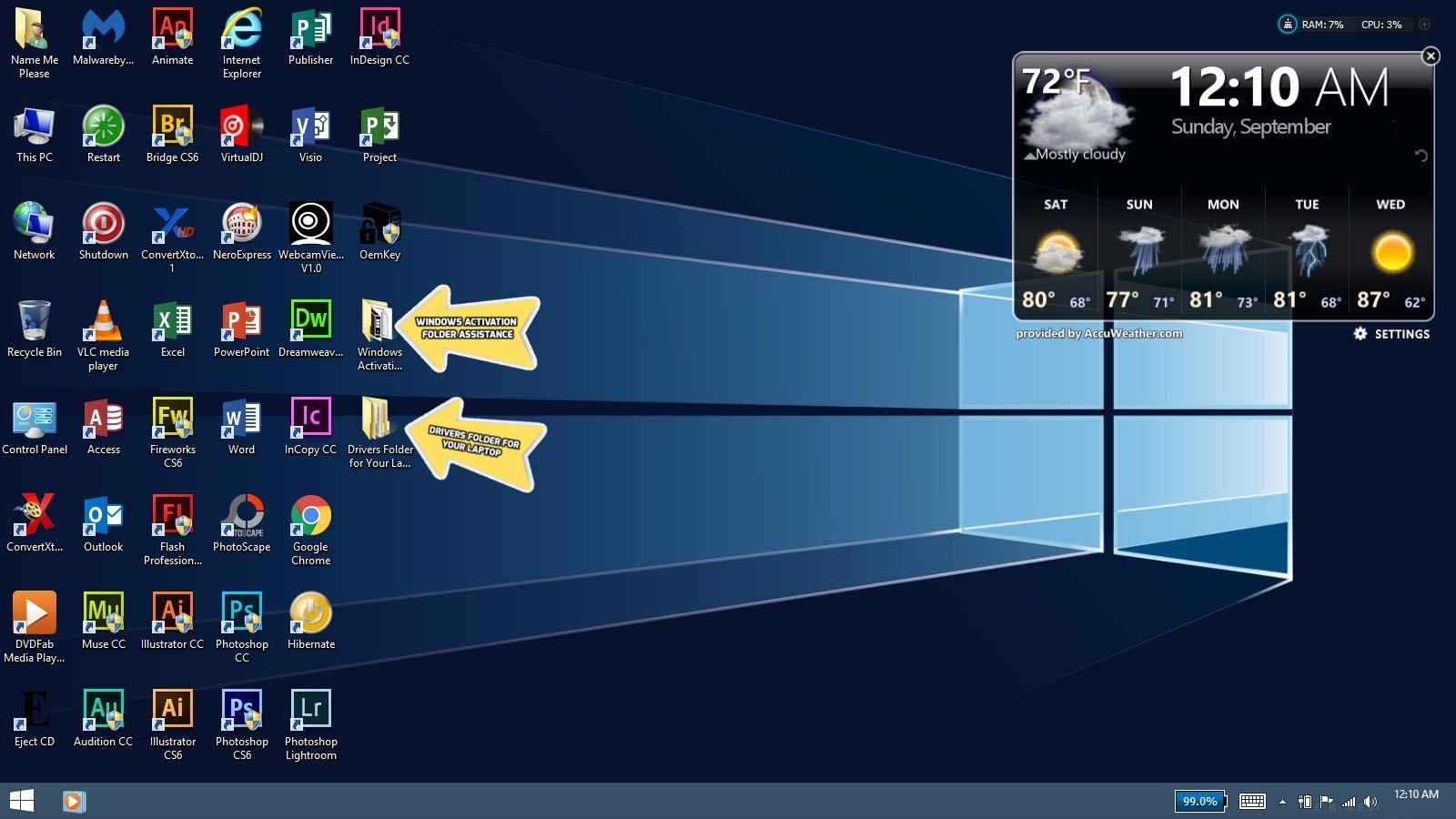
Task: Select the InDesign CC icon
Action: [379, 37]
